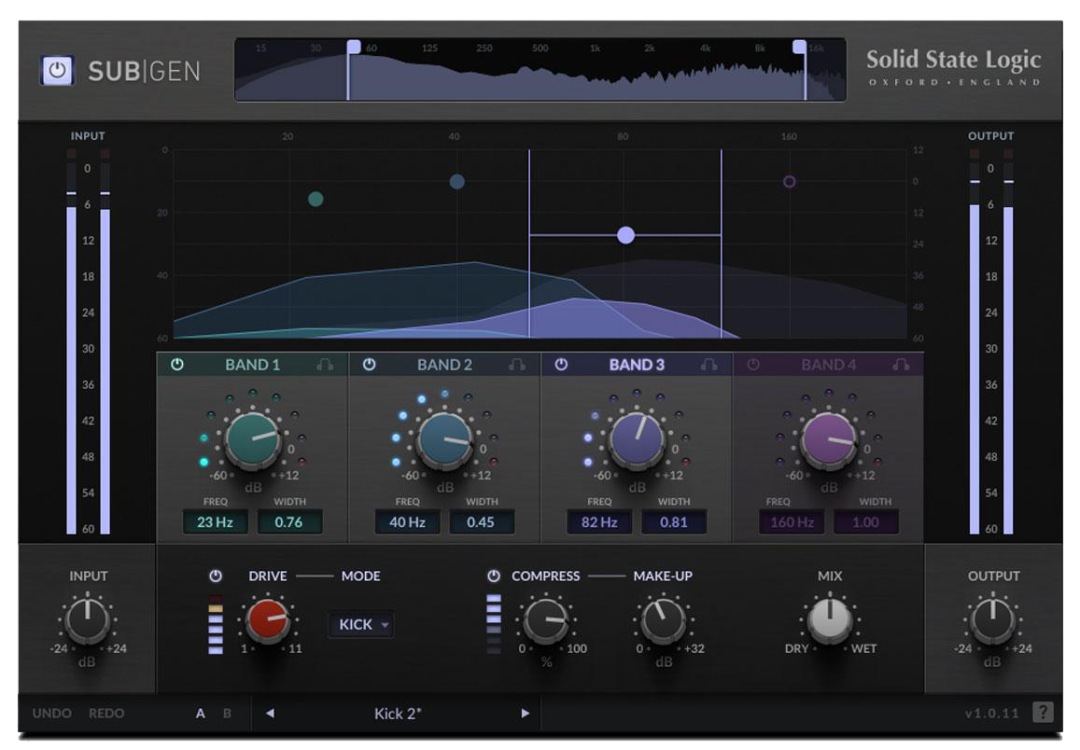Click Band 1 green gain knob
Screen dimensions: 1080x750
tap(253, 439)
